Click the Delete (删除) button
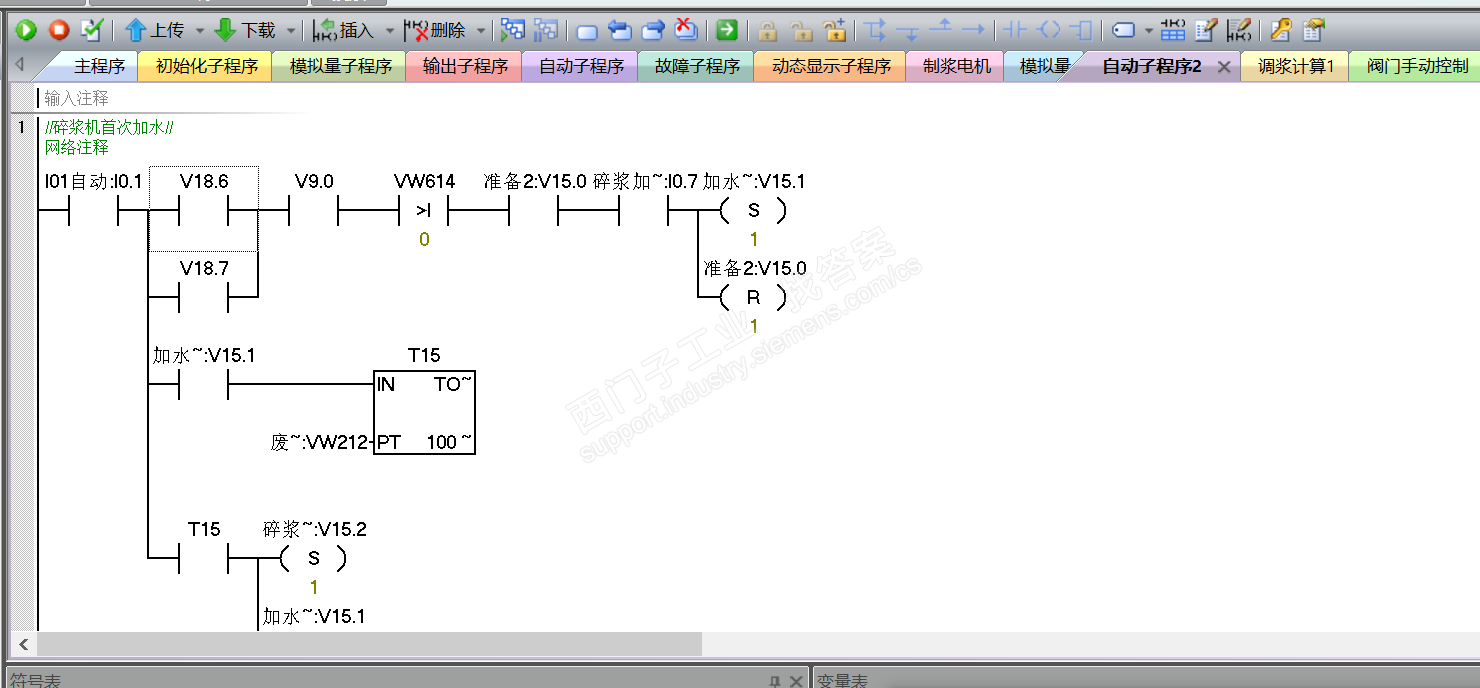The image size is (1480, 688). point(435,30)
